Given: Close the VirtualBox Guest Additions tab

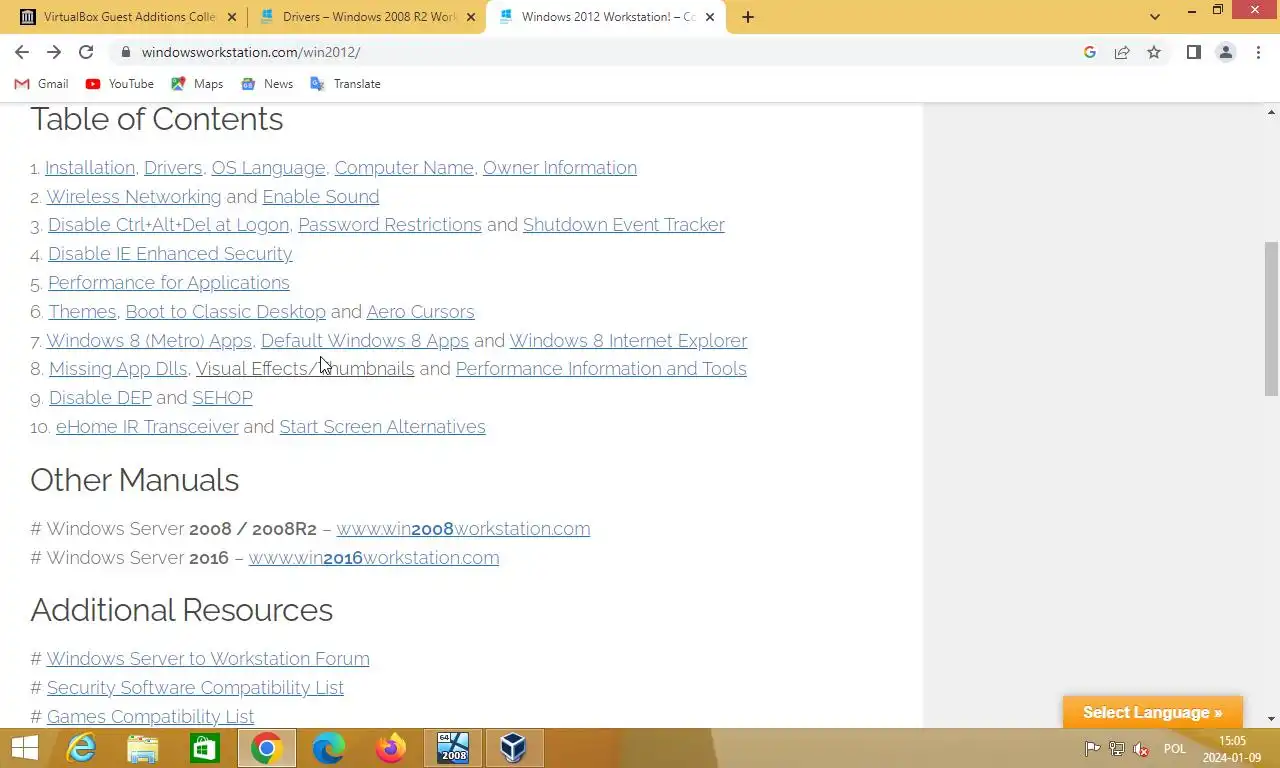Looking at the screenshot, I should pyautogui.click(x=232, y=17).
